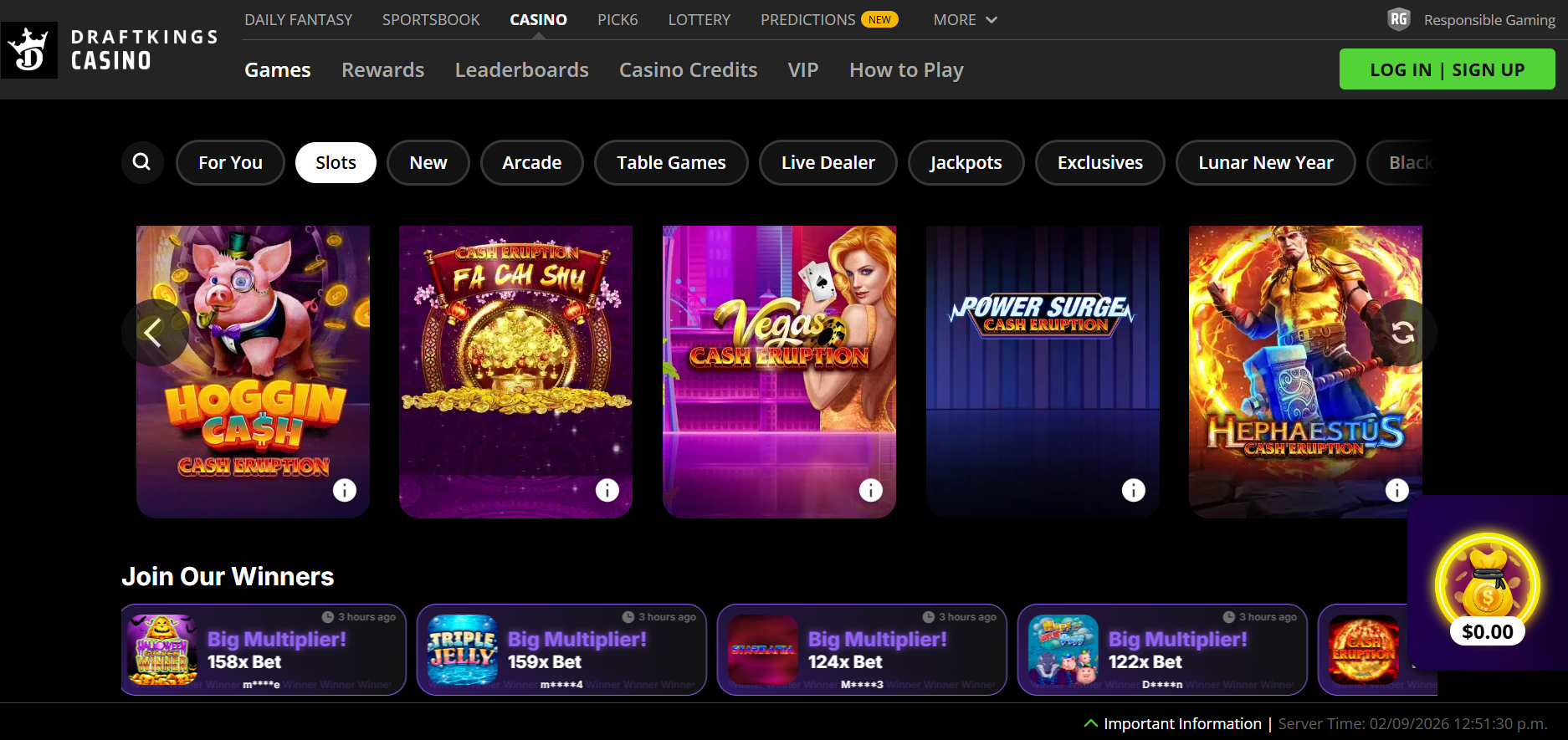Viewport: 1568px width, 740px height.
Task: Click the refresh arrows icon on carousel
Action: 1403,333
